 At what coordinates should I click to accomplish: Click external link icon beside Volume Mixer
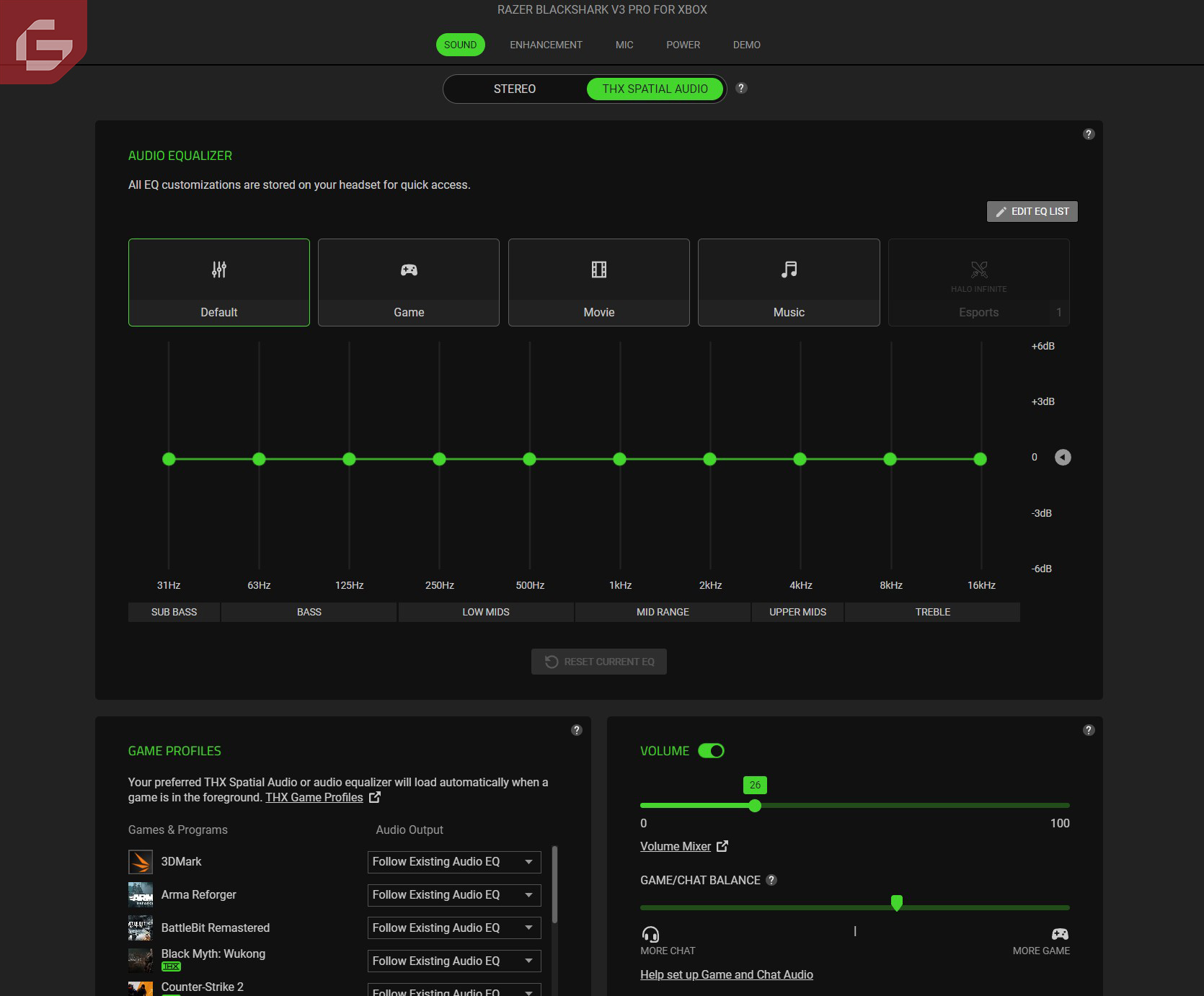coord(722,846)
